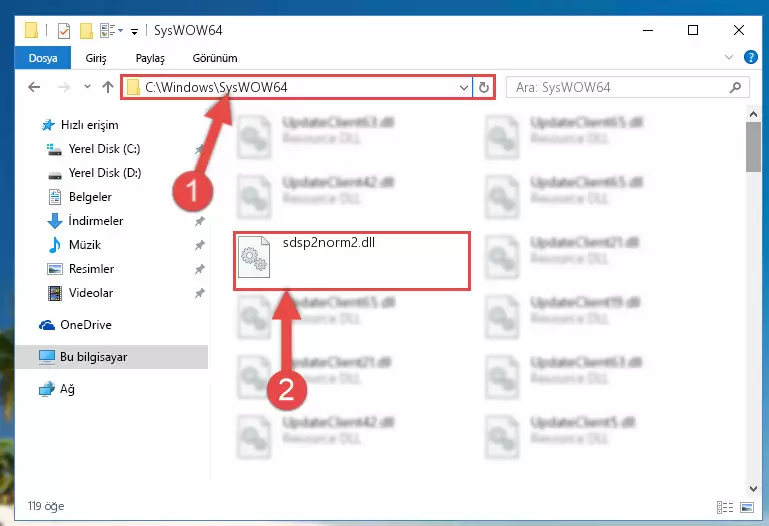Image resolution: width=769 pixels, height=526 pixels.
Task: Go up one folder level
Action: pos(108,87)
